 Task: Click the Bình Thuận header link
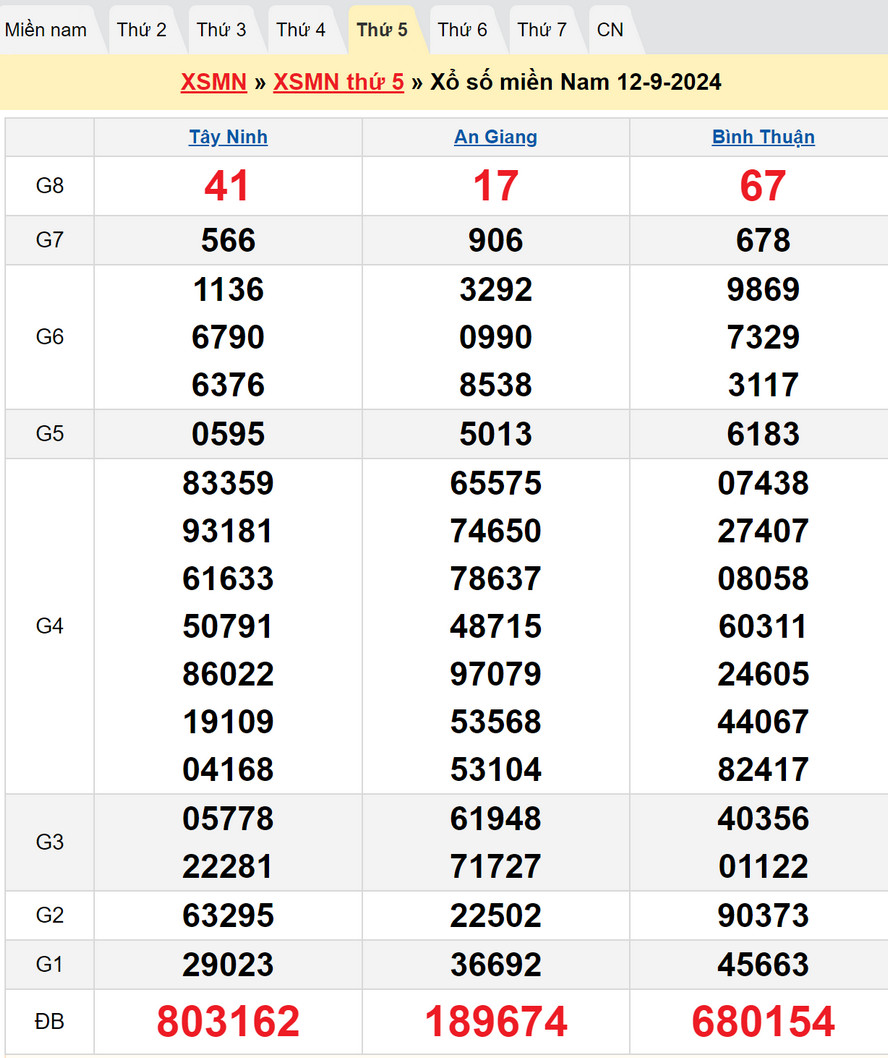tap(763, 137)
